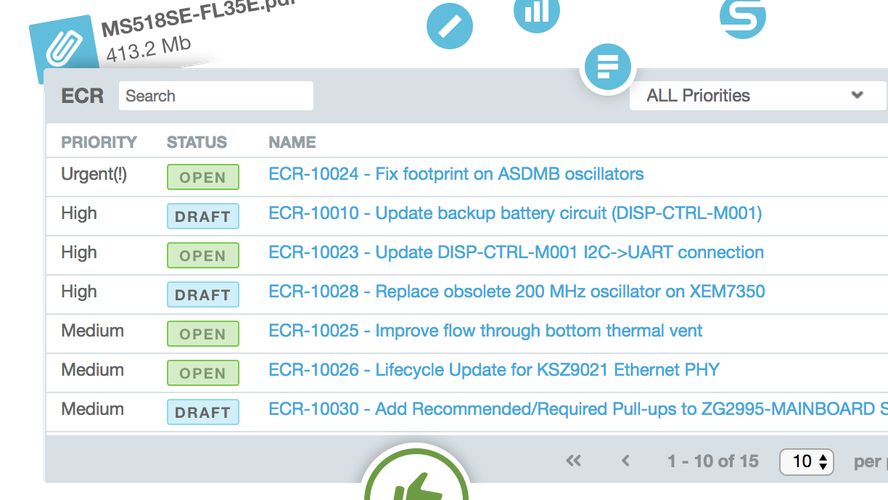Open ECR-10026 Lifecycle Update for KSZ9021
The image size is (888, 500).
pos(494,370)
